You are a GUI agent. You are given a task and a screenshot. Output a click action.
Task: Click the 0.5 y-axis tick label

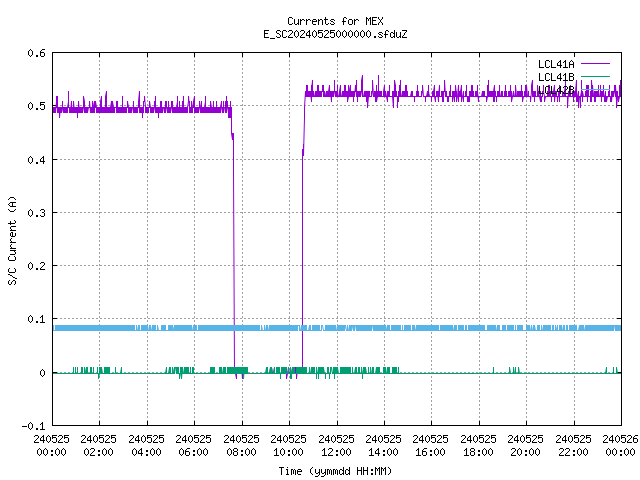pos(36,106)
